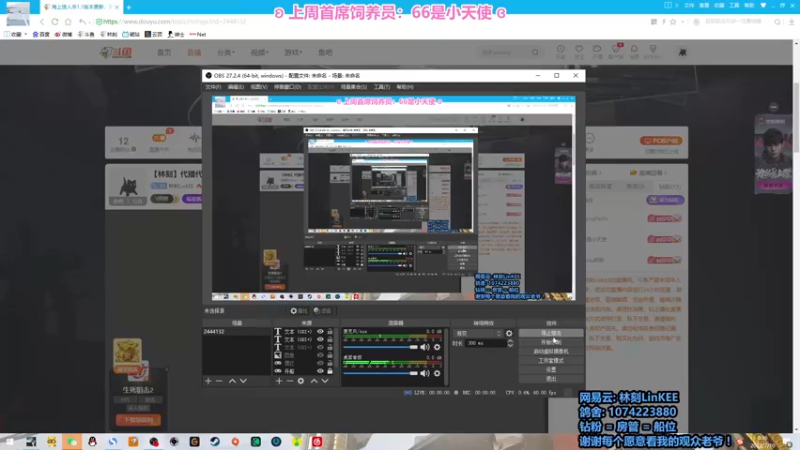Screen dimensions: 800x450
Task: Add a new source in OBS
Action: pyautogui.click(x=279, y=381)
